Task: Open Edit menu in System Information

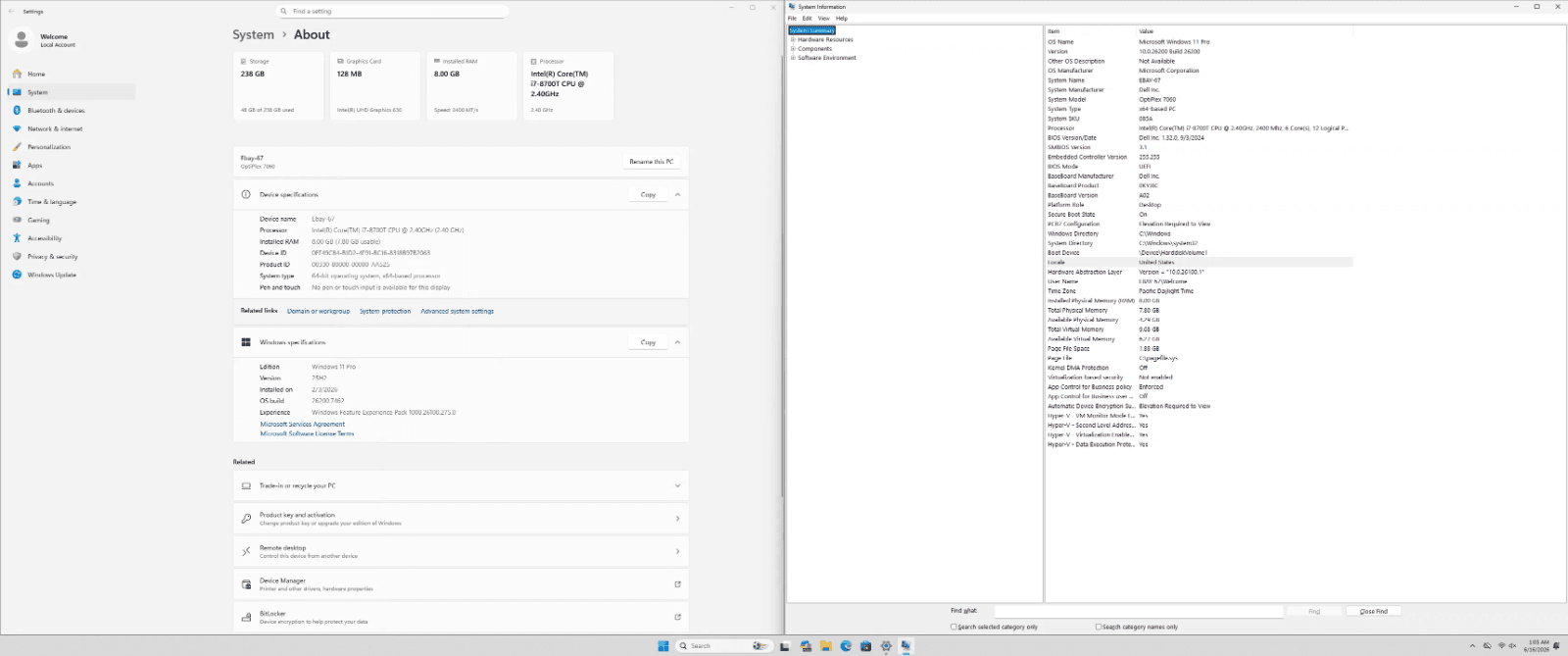Action: pyautogui.click(x=807, y=19)
